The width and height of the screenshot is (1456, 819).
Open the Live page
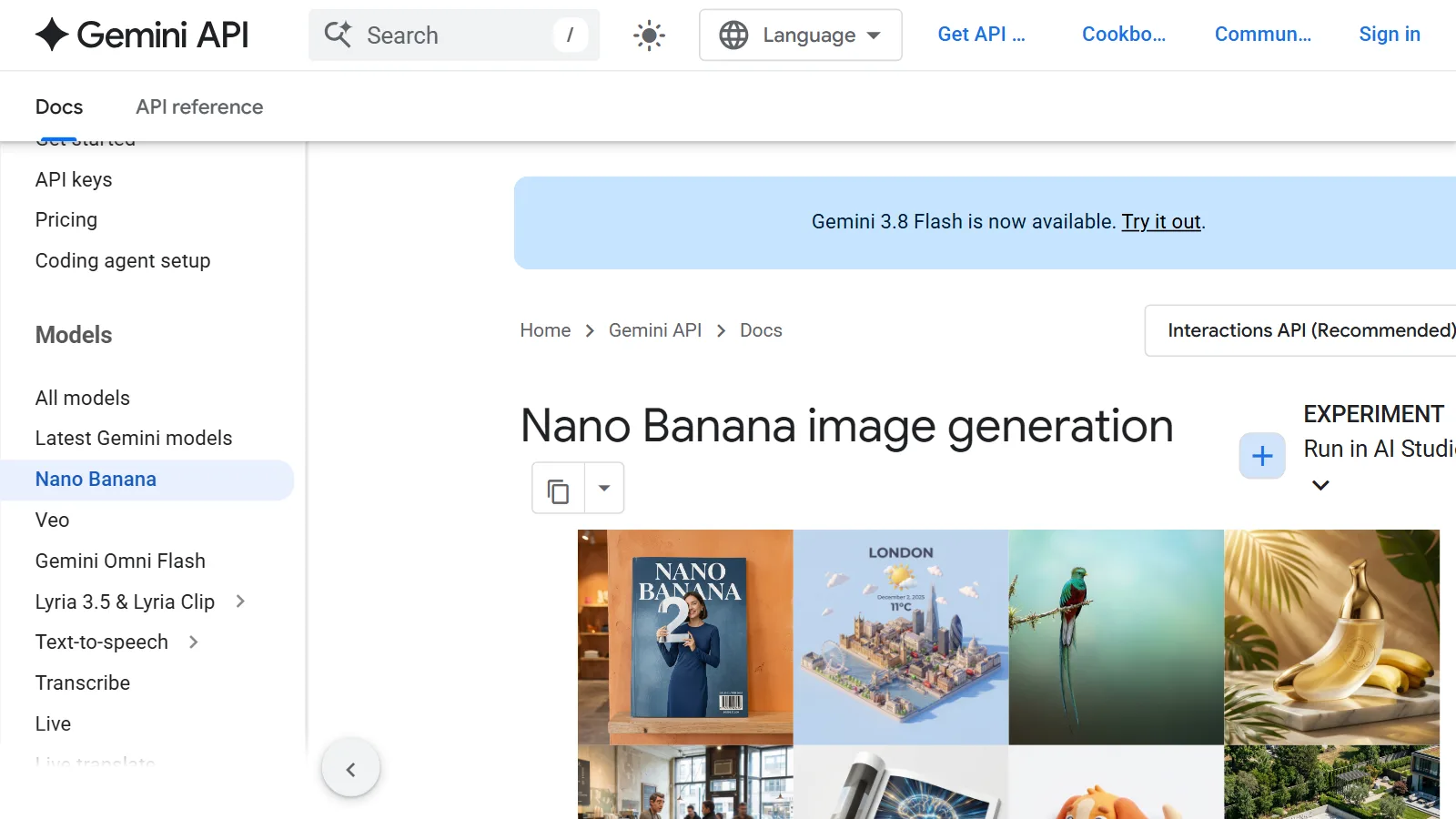(53, 724)
